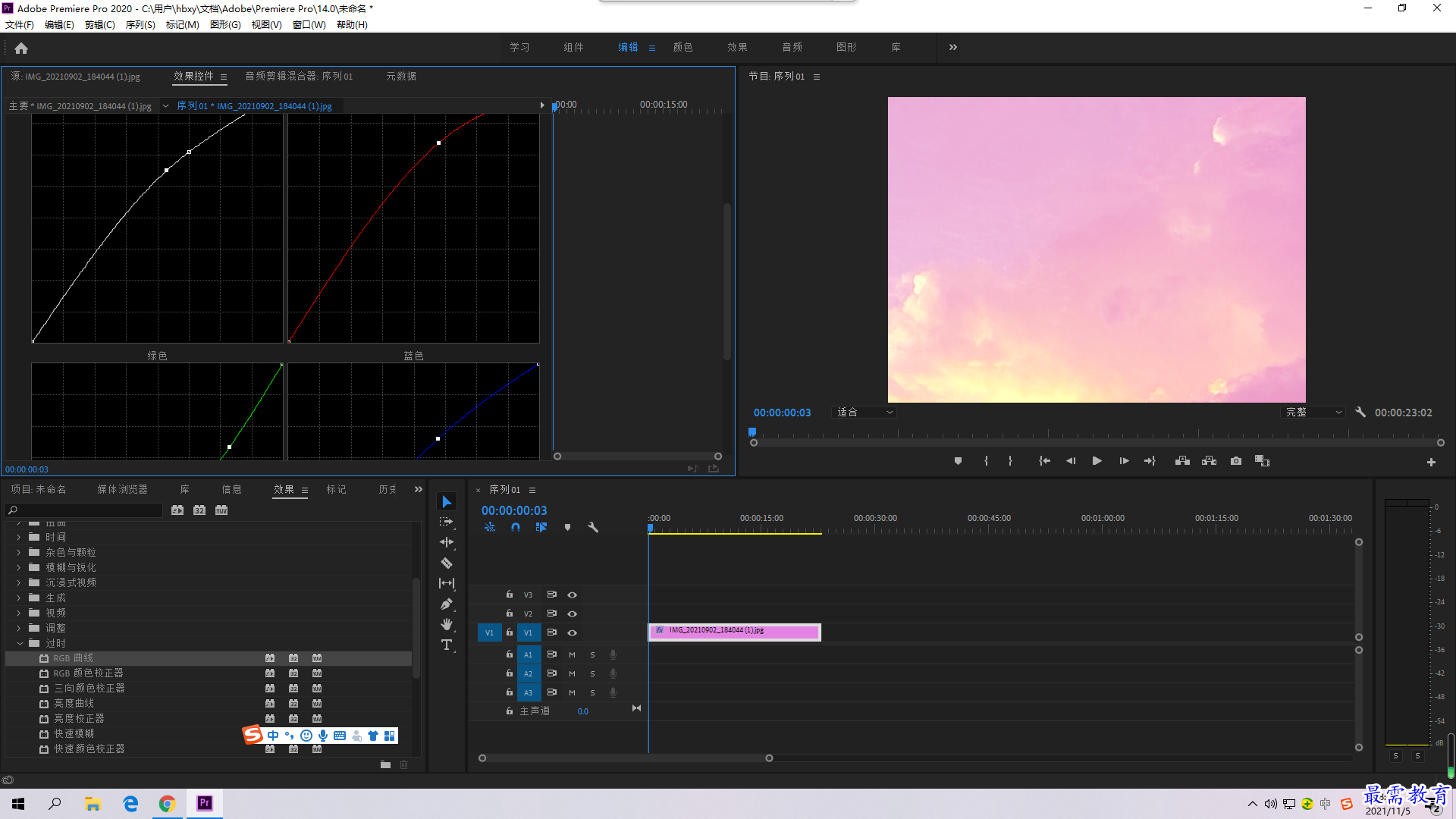
Task: Select the Track Select Forward tool
Action: [447, 522]
